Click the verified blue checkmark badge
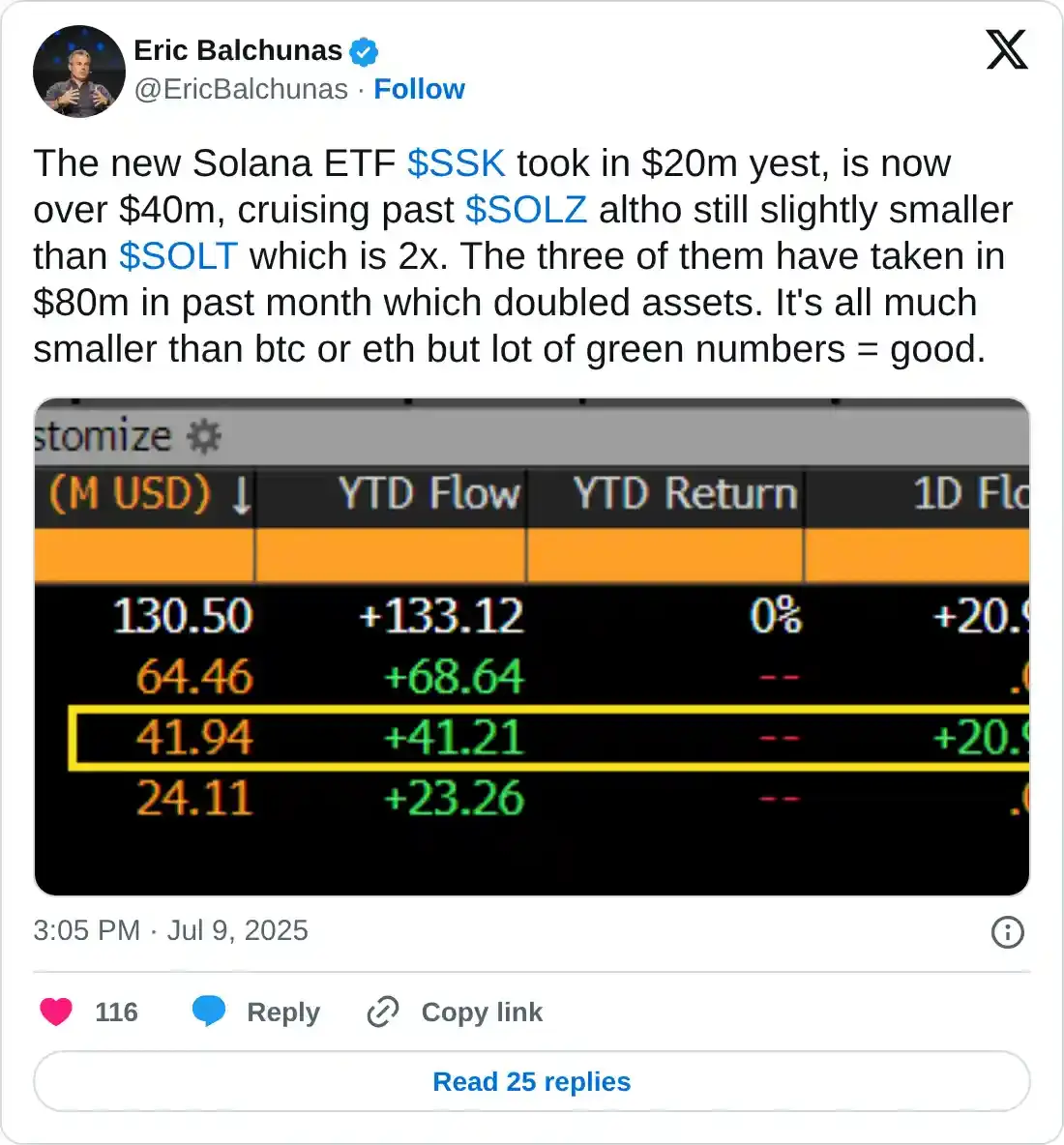 pos(364,52)
